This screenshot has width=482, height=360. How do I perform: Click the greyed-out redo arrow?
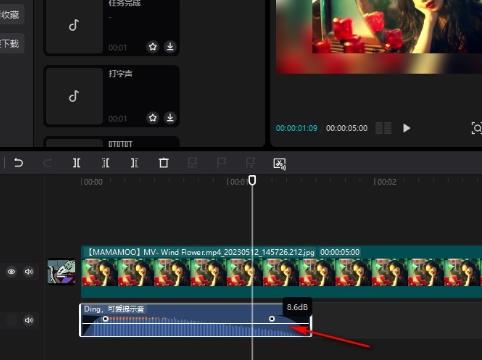coord(47,163)
